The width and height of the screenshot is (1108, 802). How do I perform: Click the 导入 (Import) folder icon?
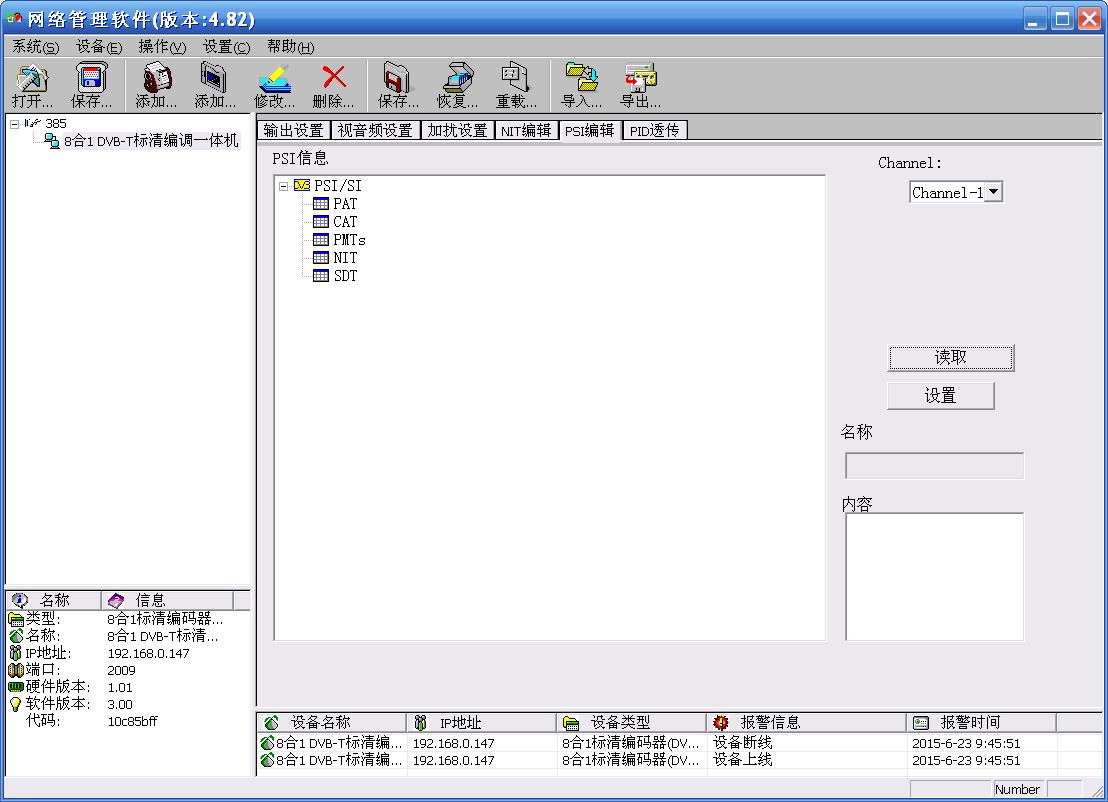[582, 78]
